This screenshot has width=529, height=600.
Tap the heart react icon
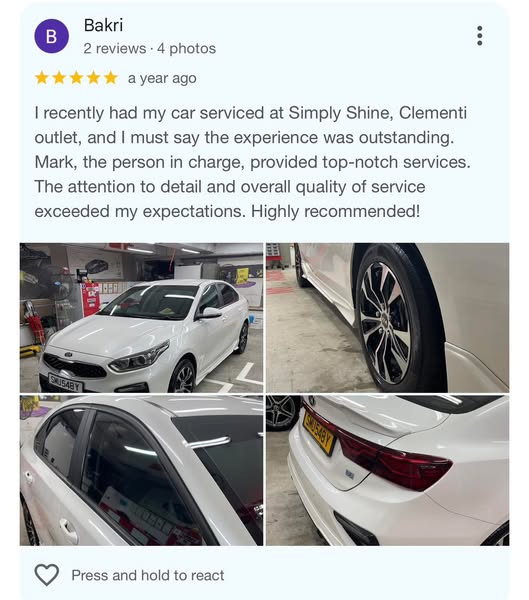pos(47,575)
